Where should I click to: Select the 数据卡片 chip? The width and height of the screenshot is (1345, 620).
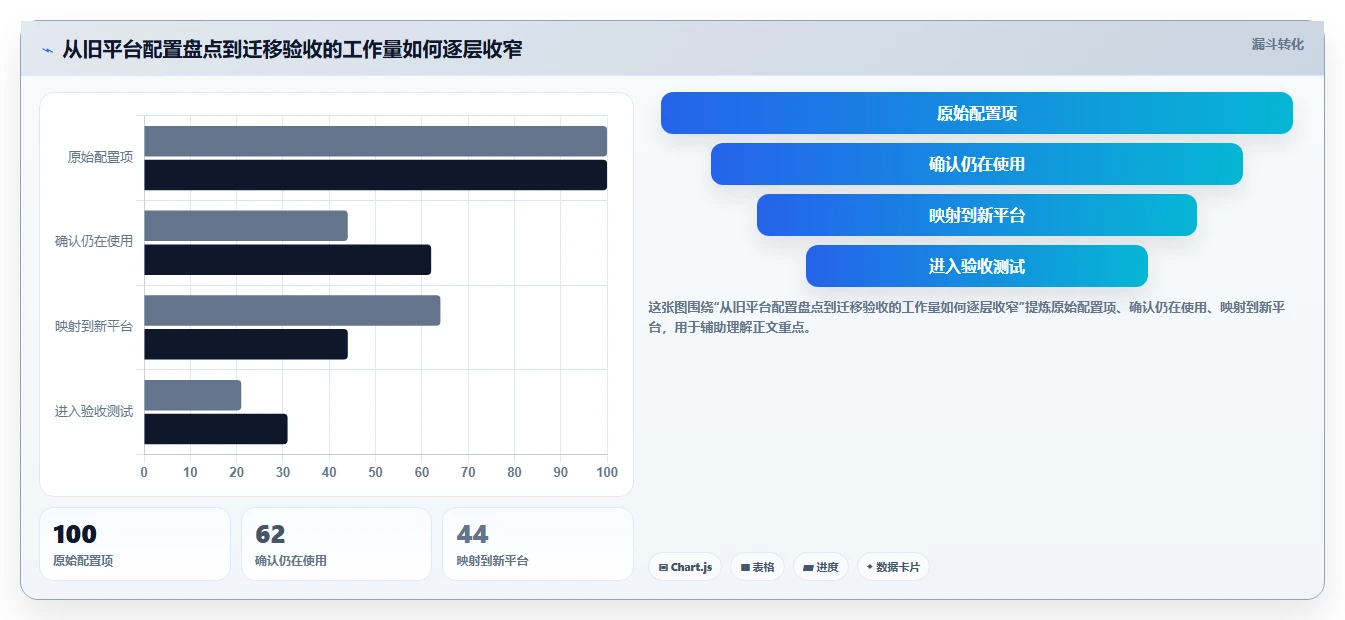[893, 567]
